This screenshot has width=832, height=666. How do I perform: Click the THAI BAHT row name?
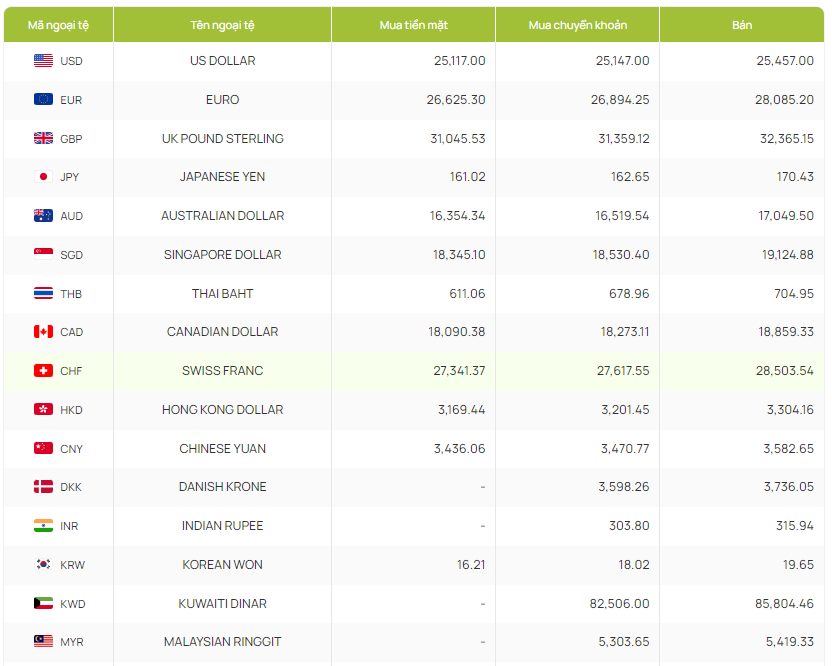point(222,294)
